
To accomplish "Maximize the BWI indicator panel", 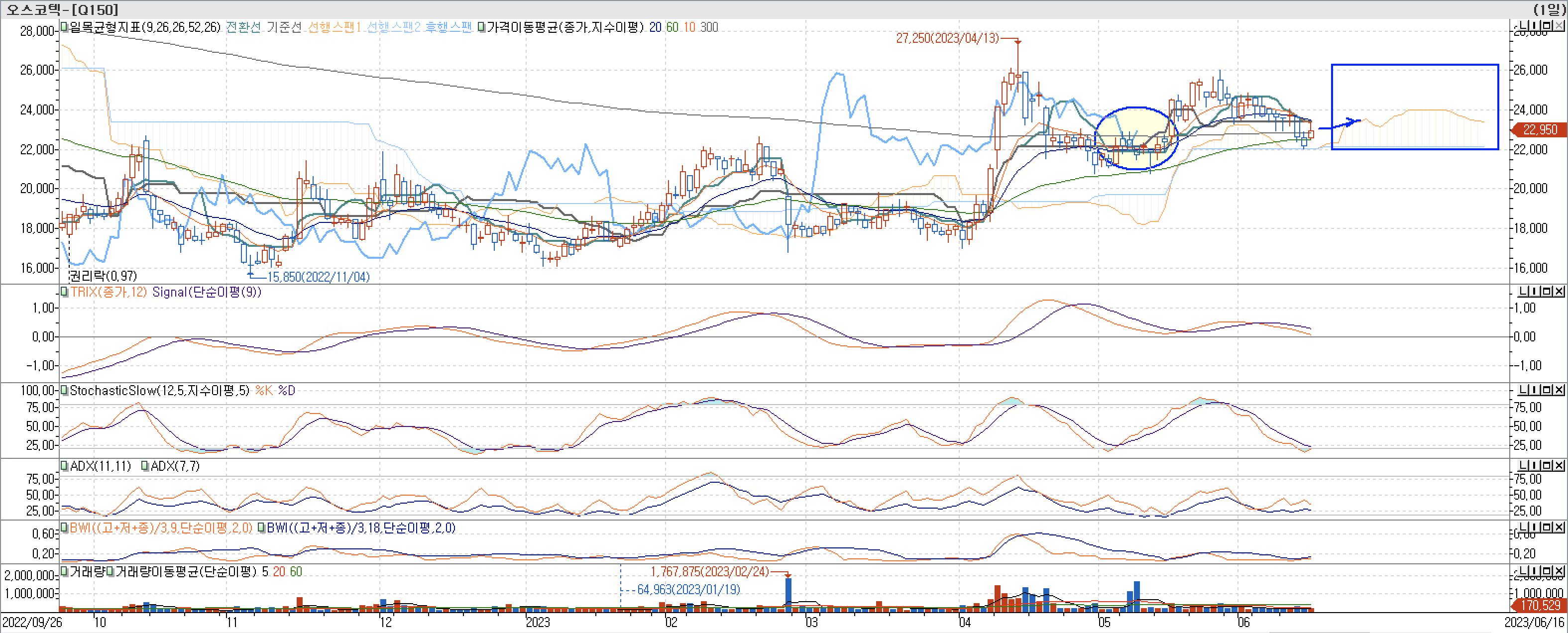I will coord(1547,527).
